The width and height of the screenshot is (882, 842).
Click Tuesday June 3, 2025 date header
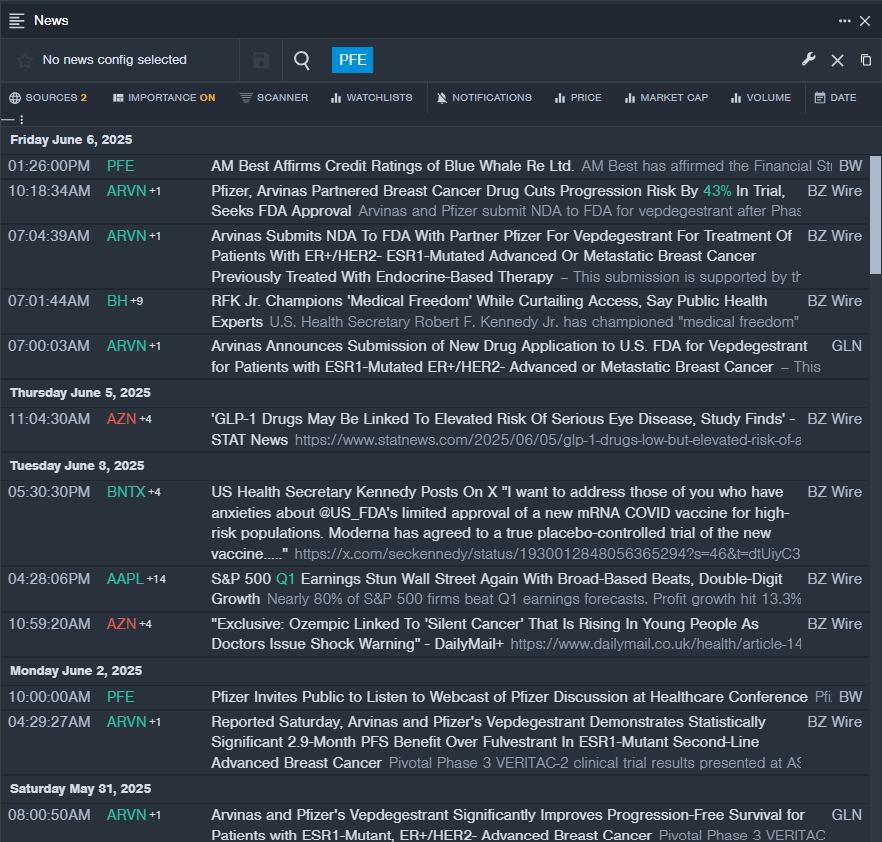coord(77,466)
